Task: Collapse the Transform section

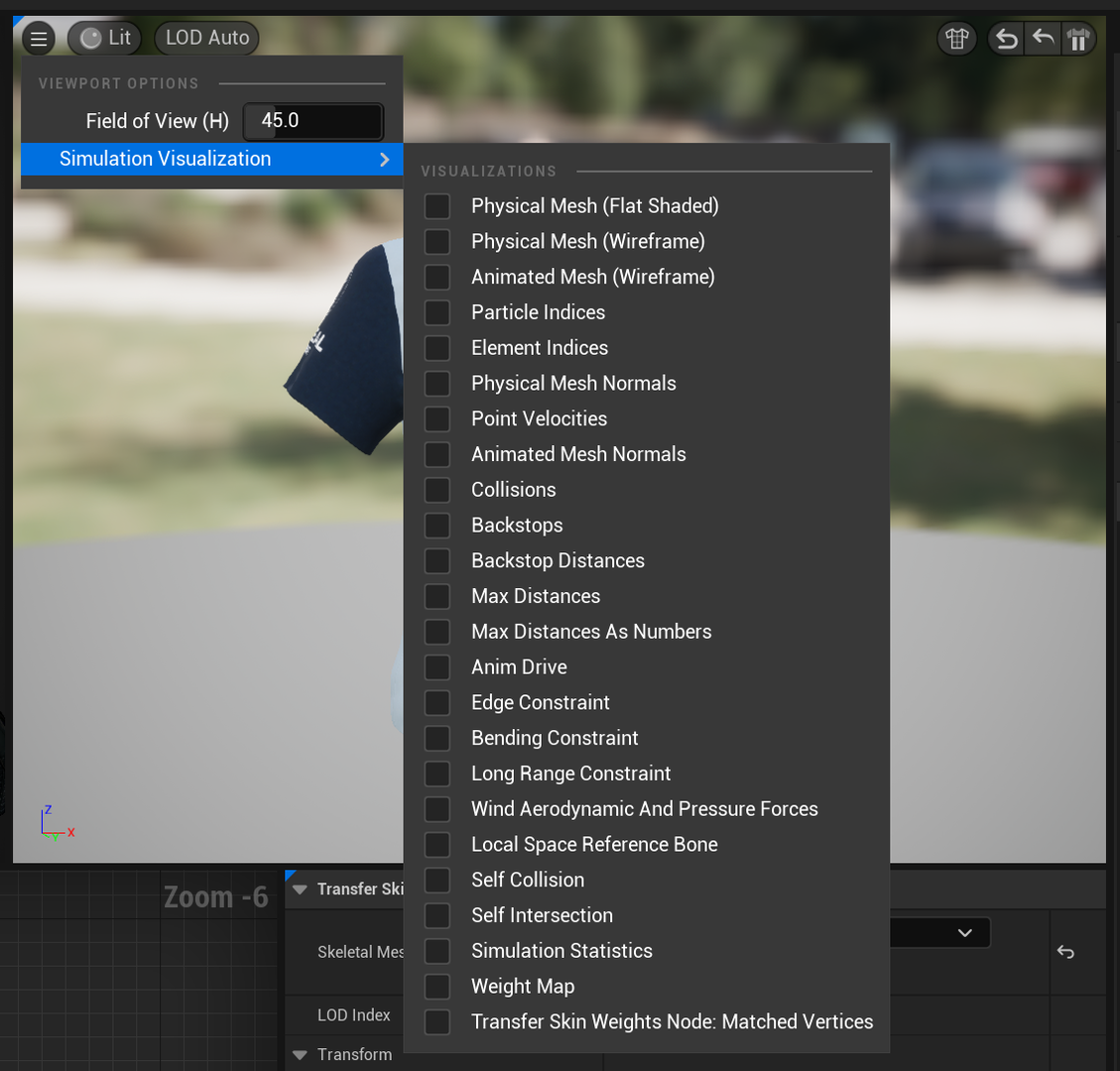Action: [300, 1054]
